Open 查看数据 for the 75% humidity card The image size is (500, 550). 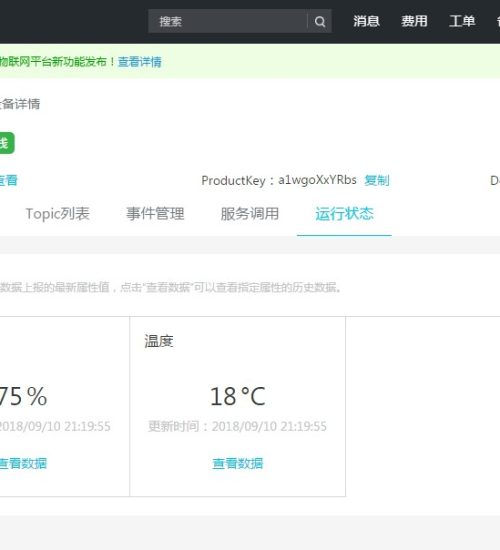(x=23, y=463)
